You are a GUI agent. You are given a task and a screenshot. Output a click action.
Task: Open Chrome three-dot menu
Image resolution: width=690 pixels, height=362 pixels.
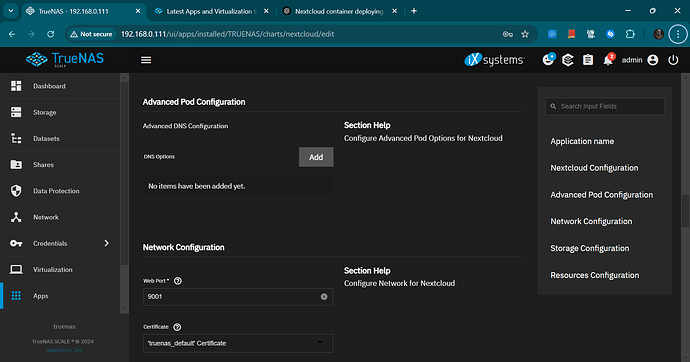tap(678, 34)
